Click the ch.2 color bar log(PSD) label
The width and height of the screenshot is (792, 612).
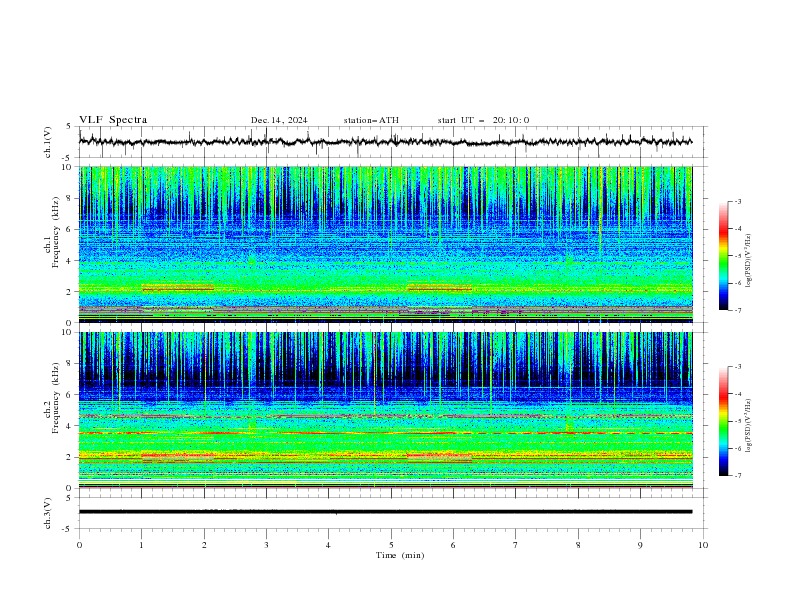749,426
